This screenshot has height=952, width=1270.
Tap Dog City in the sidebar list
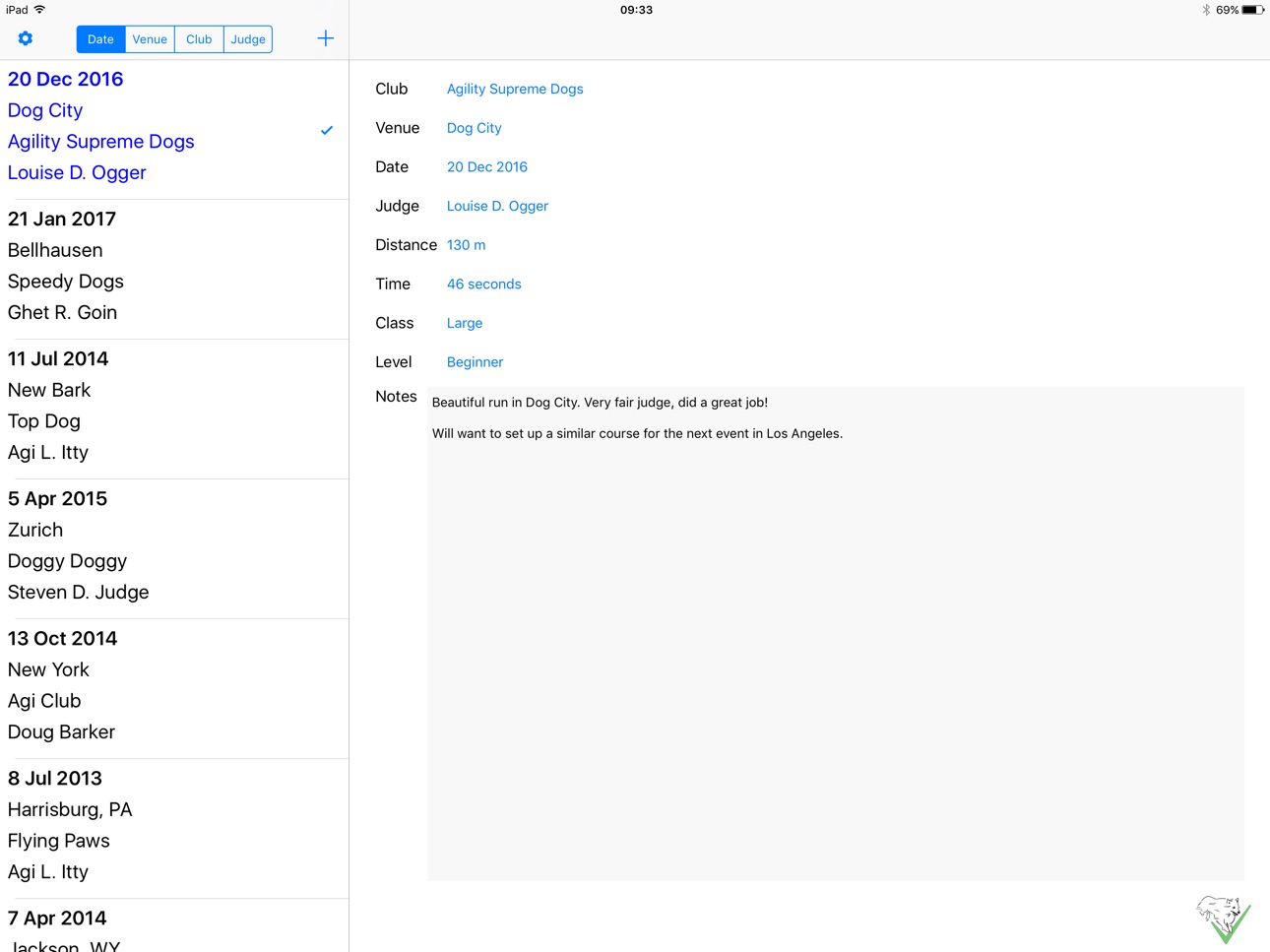tap(45, 110)
